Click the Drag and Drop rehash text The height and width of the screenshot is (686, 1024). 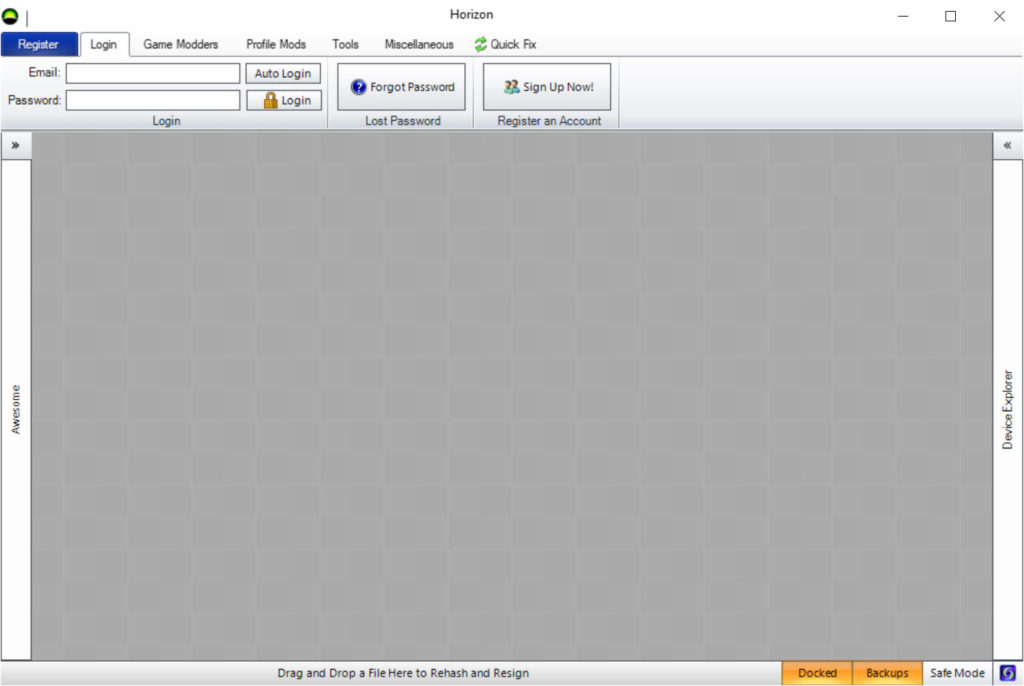403,673
